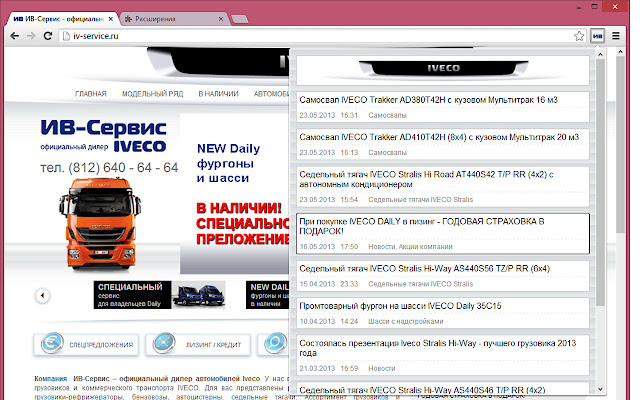Close the Расширения tab

220,19
